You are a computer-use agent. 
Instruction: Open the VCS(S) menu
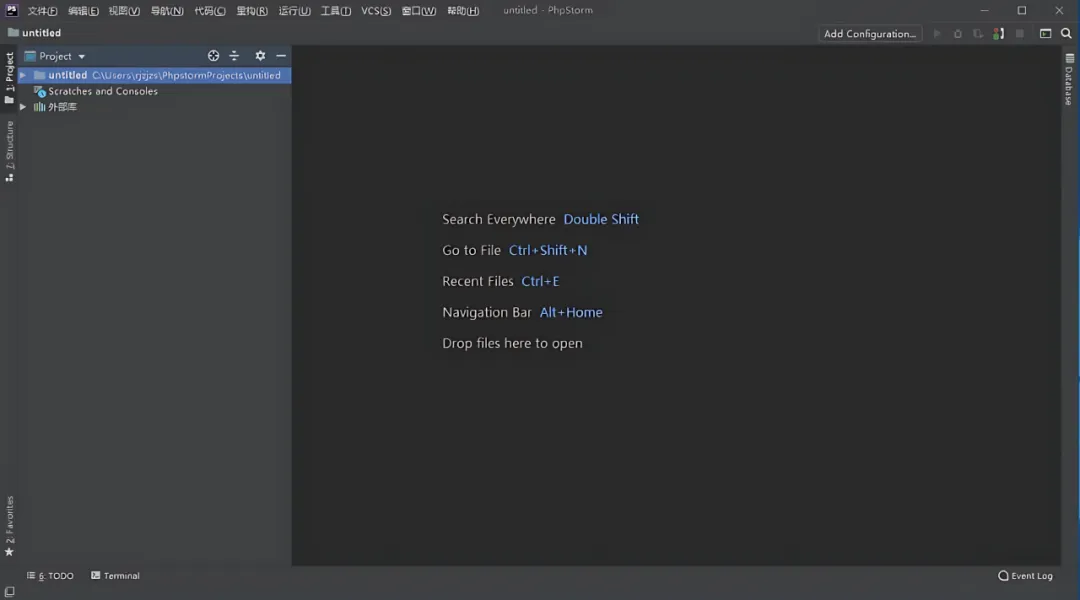coord(376,10)
